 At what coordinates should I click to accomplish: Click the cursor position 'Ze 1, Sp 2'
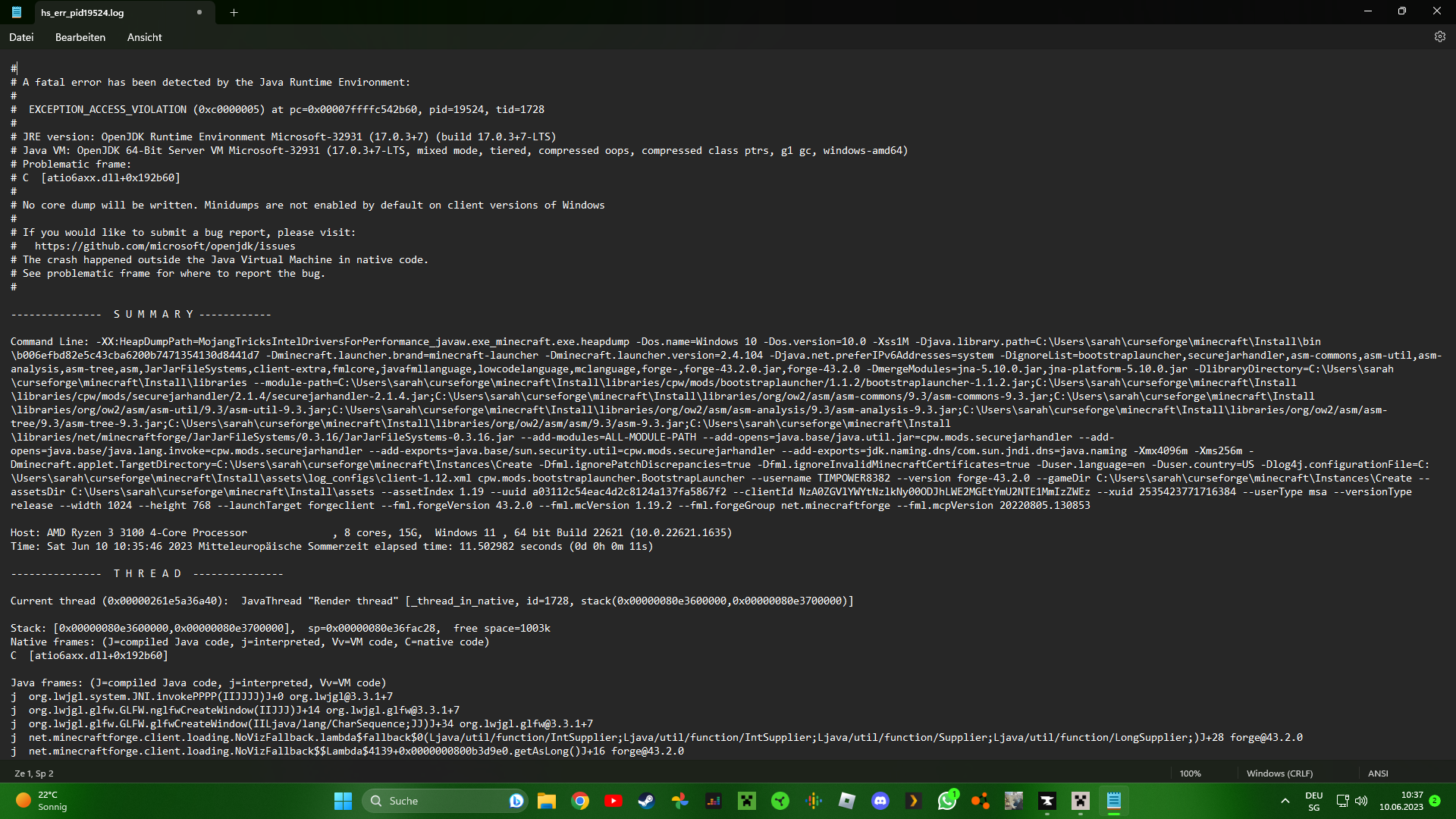[34, 773]
